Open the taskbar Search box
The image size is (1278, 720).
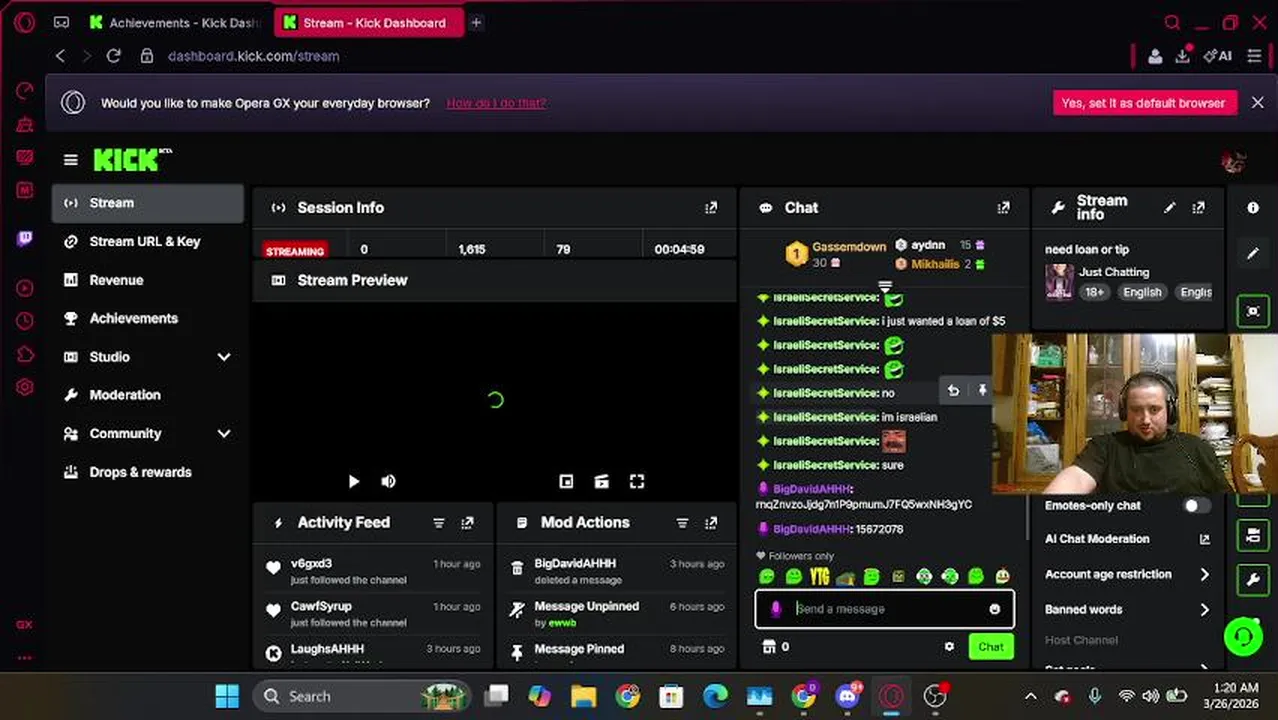362,696
